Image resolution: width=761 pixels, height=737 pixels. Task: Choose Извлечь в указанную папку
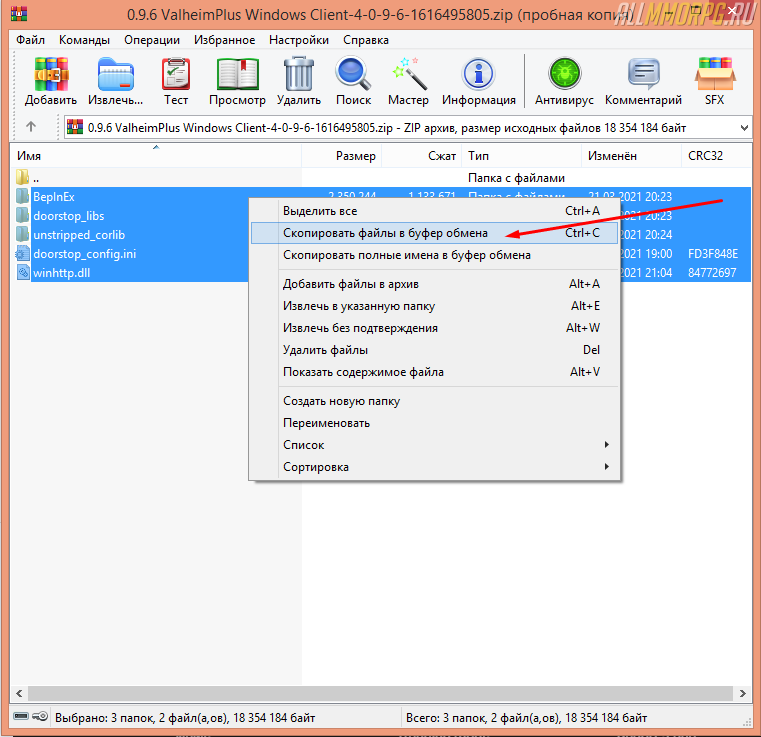(434, 306)
